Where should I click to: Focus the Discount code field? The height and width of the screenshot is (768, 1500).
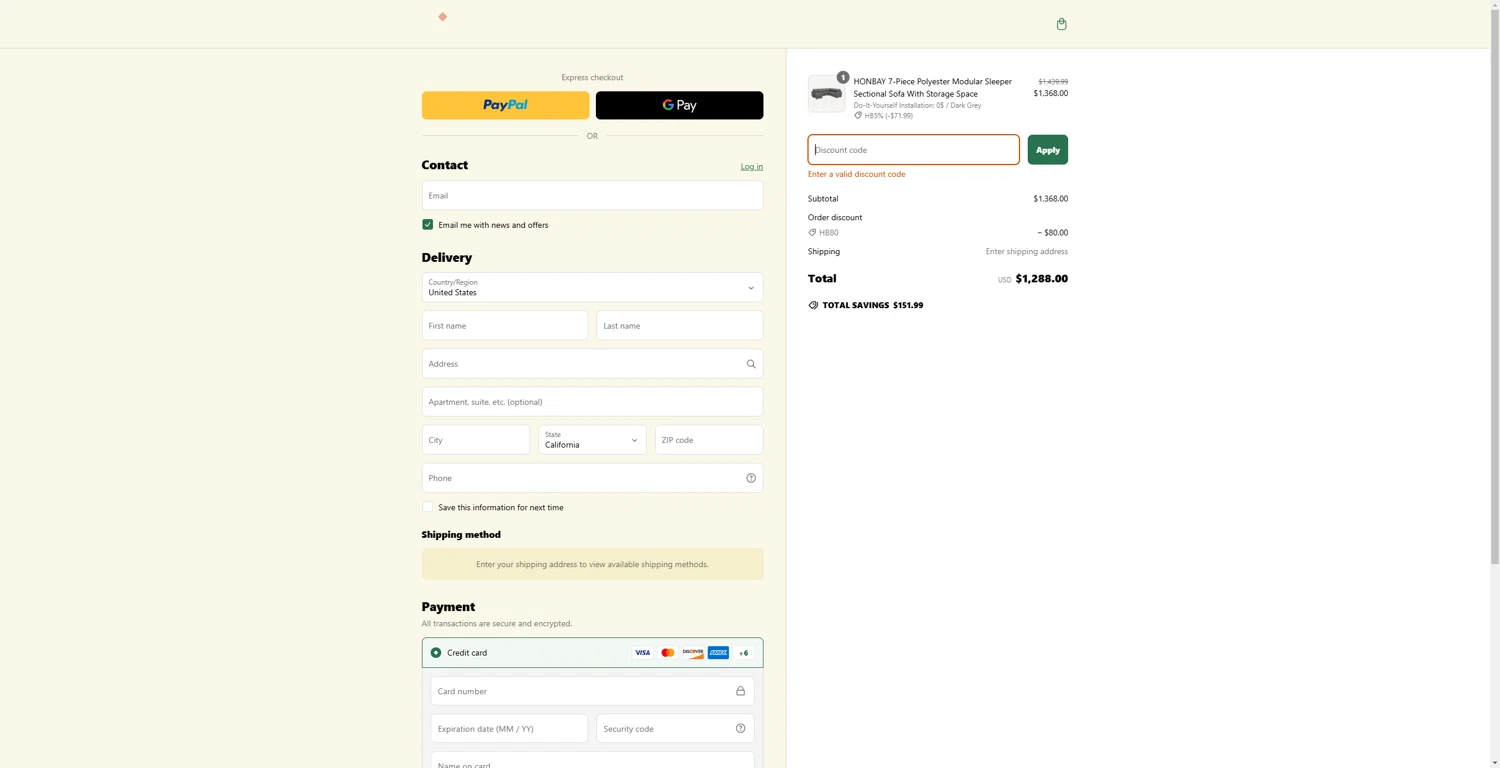click(913, 150)
